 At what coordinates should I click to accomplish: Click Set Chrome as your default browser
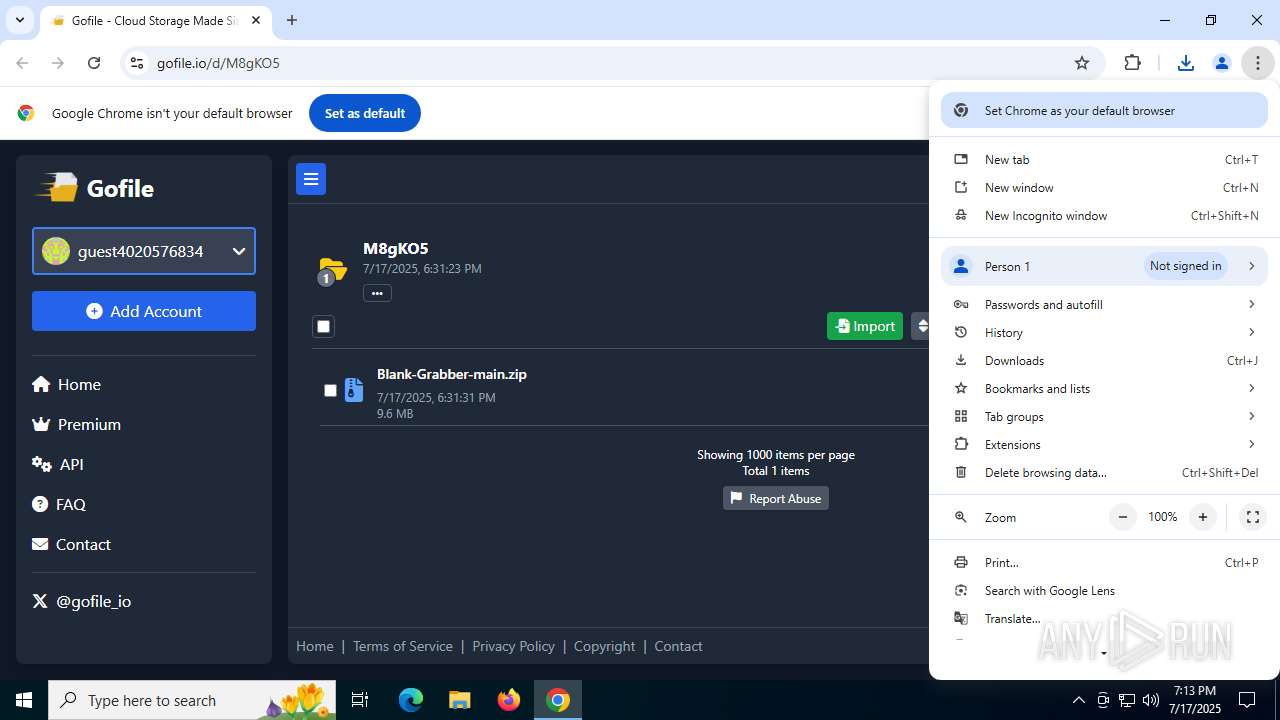(x=1104, y=110)
